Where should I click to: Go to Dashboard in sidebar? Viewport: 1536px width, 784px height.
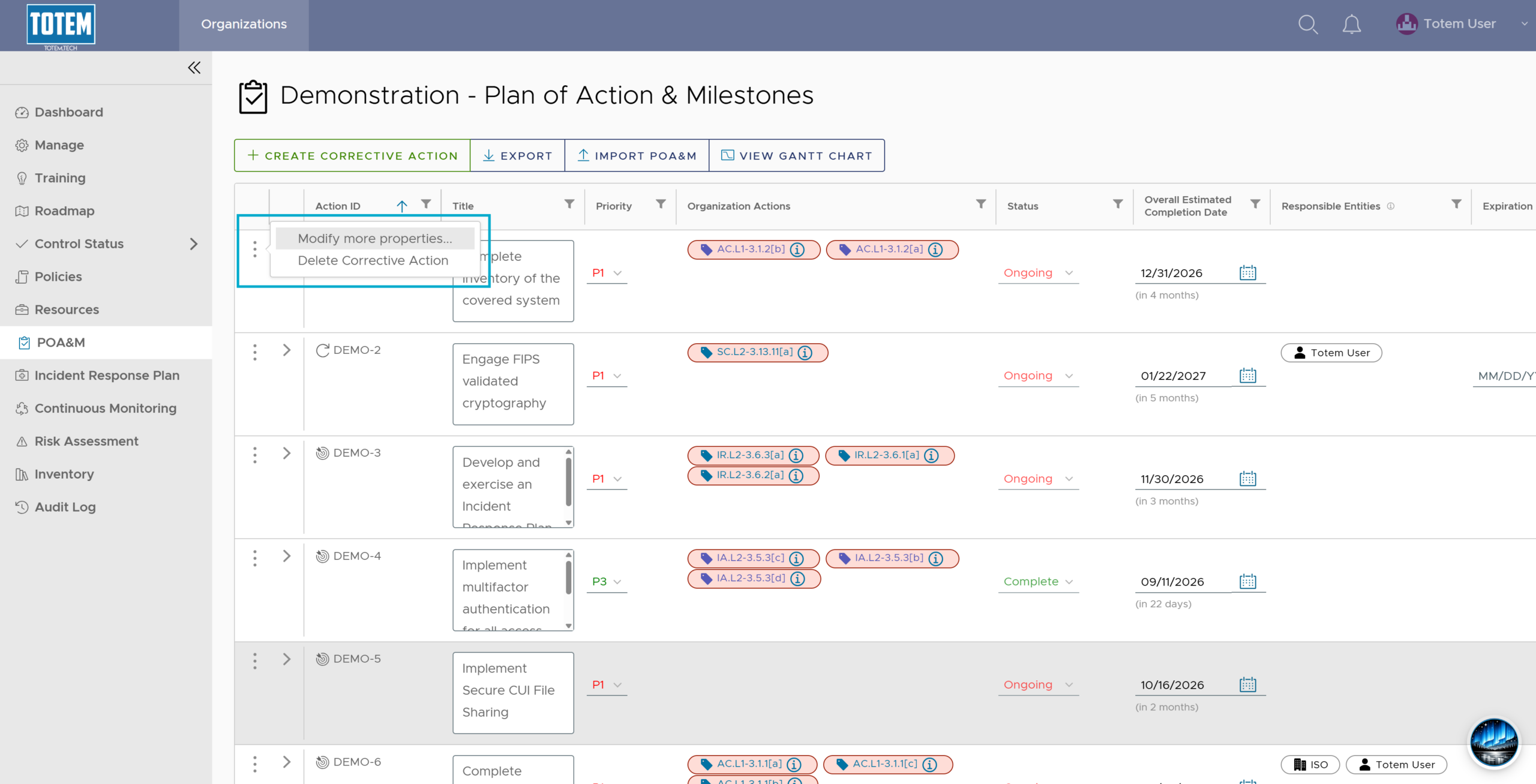[68, 112]
